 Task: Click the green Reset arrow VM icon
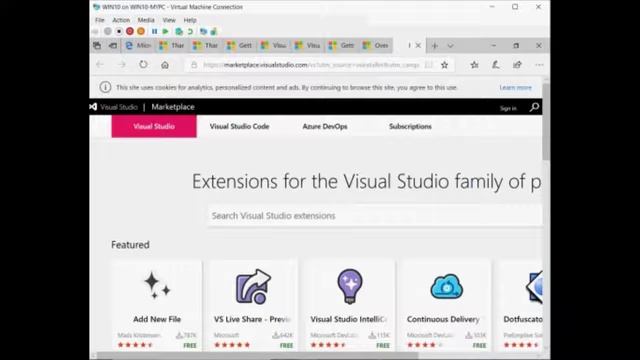coord(165,31)
